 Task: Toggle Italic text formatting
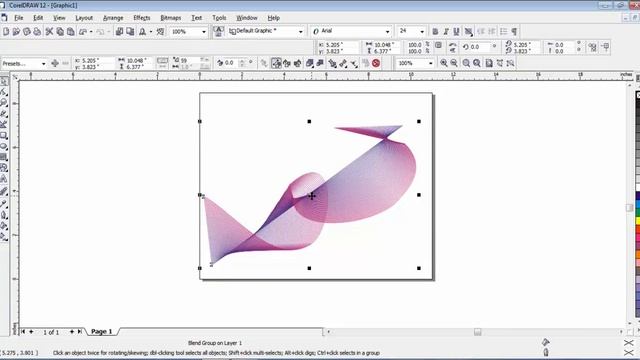coord(446,31)
